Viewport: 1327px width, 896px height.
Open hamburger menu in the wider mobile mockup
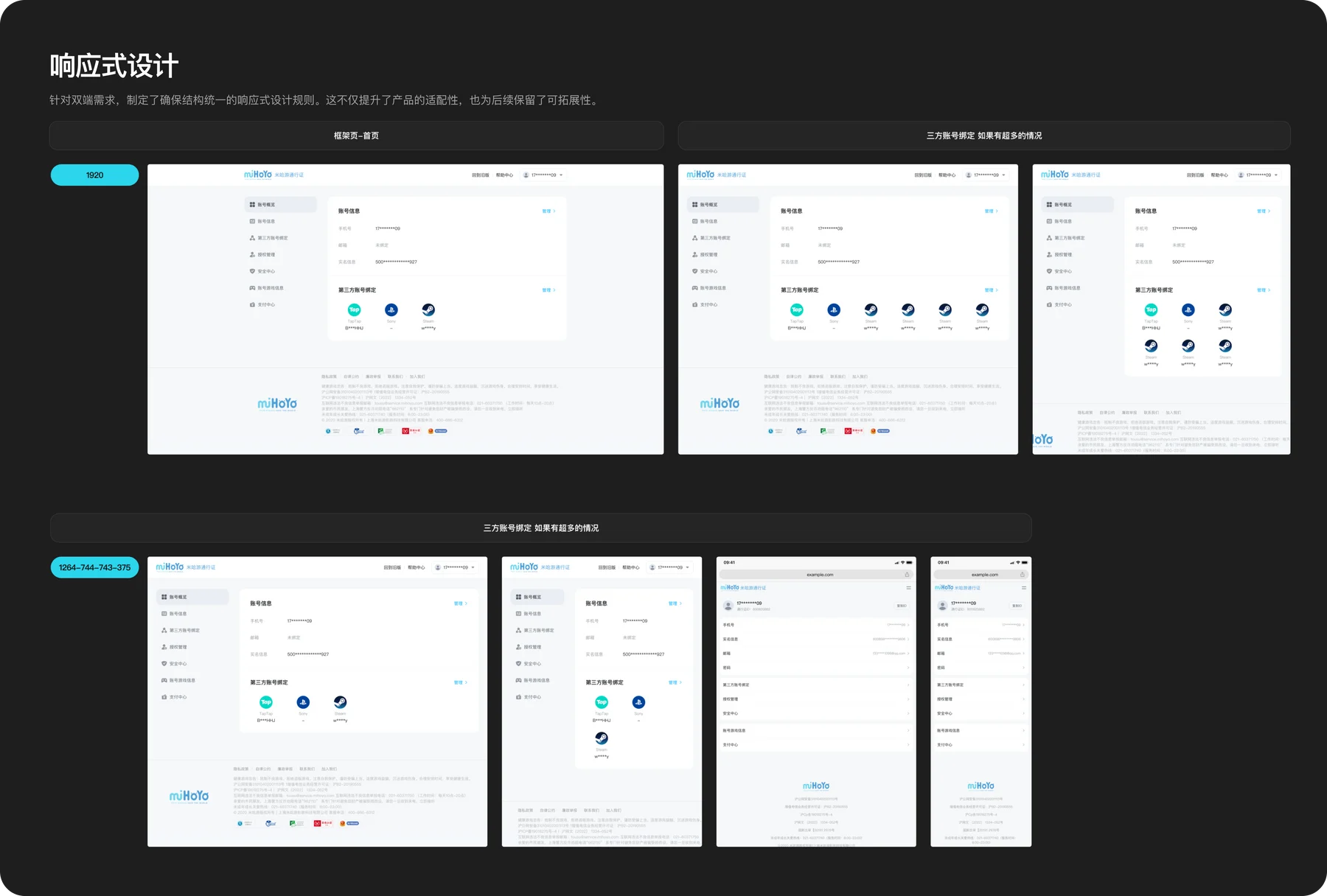click(908, 587)
